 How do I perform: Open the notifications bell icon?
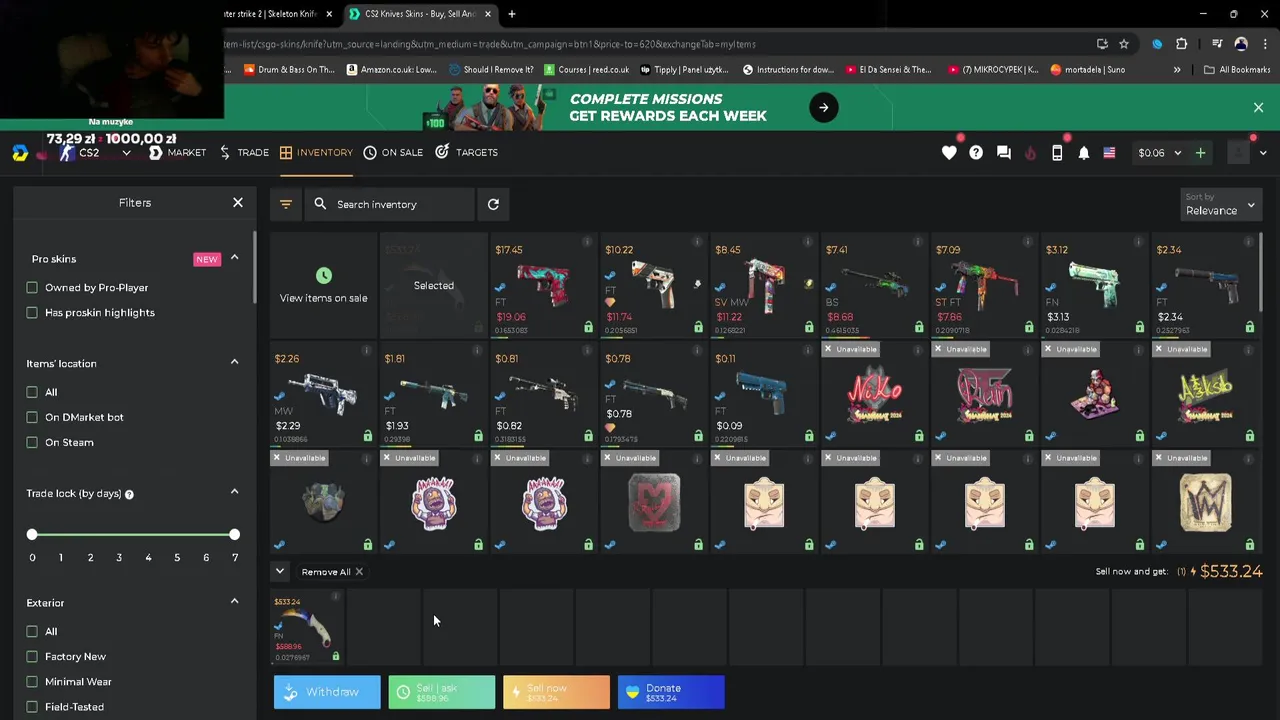pos(1083,153)
